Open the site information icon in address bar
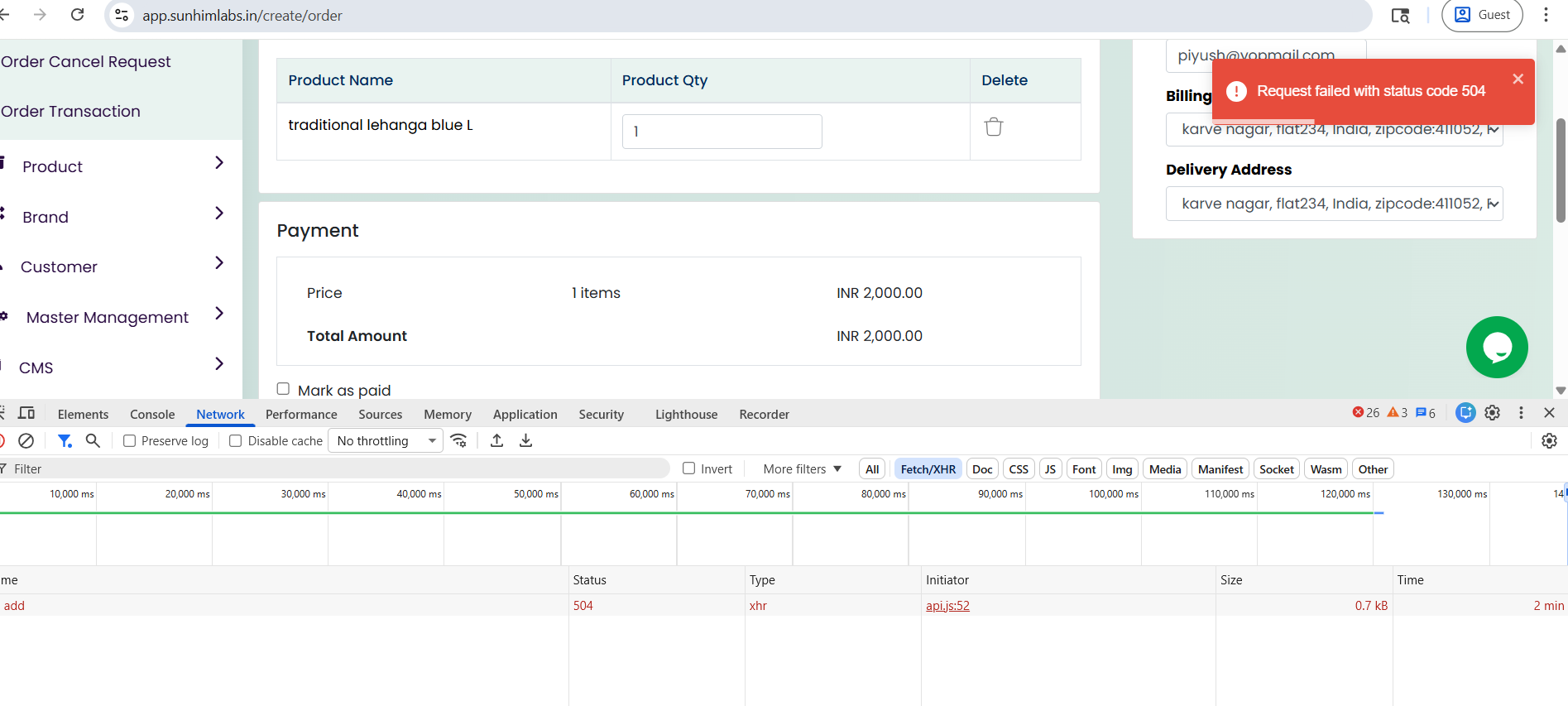Viewport: 1568px width, 706px height. 122,15
